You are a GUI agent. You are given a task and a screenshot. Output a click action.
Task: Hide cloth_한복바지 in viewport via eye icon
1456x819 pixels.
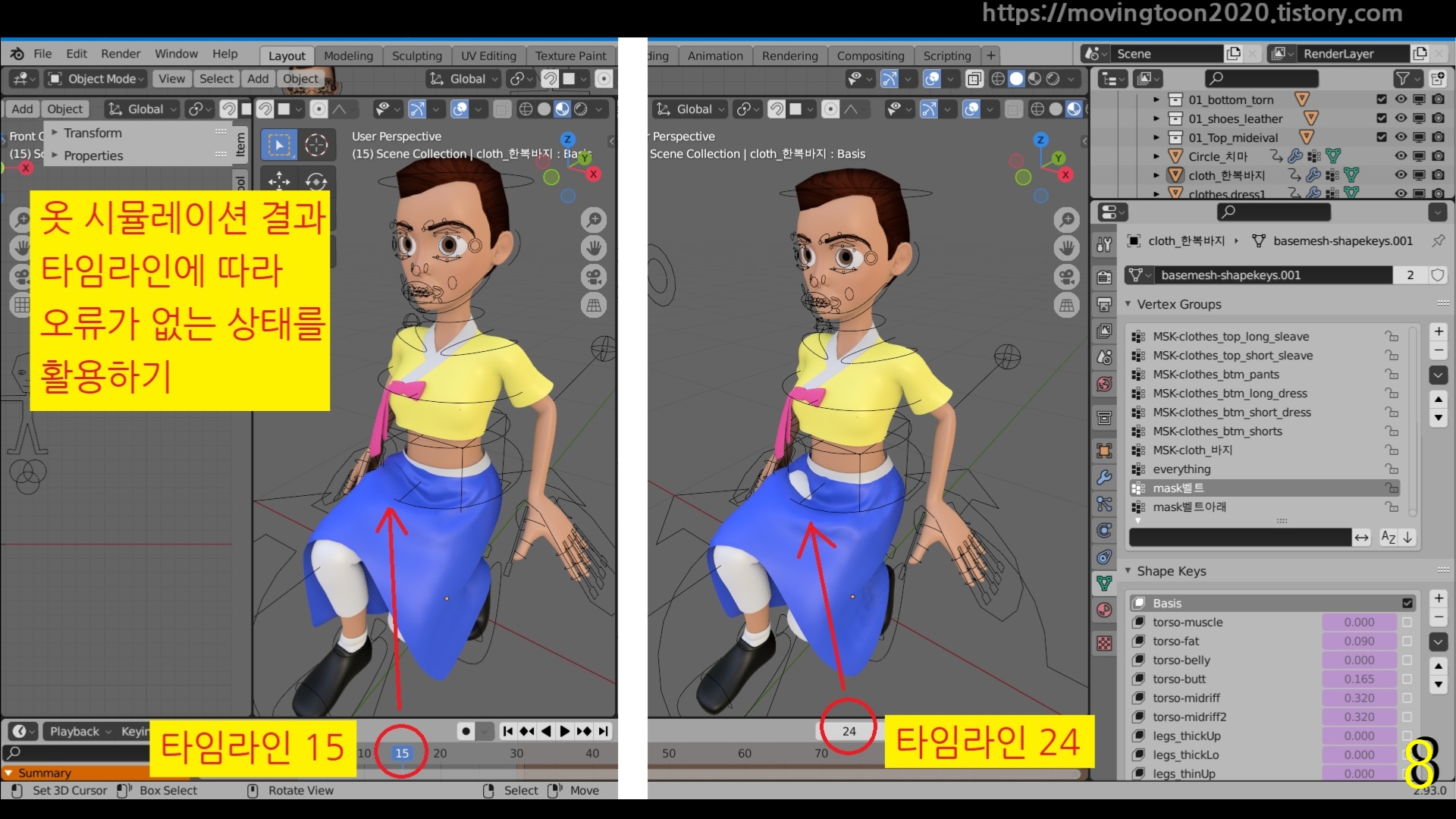pyautogui.click(x=1401, y=175)
